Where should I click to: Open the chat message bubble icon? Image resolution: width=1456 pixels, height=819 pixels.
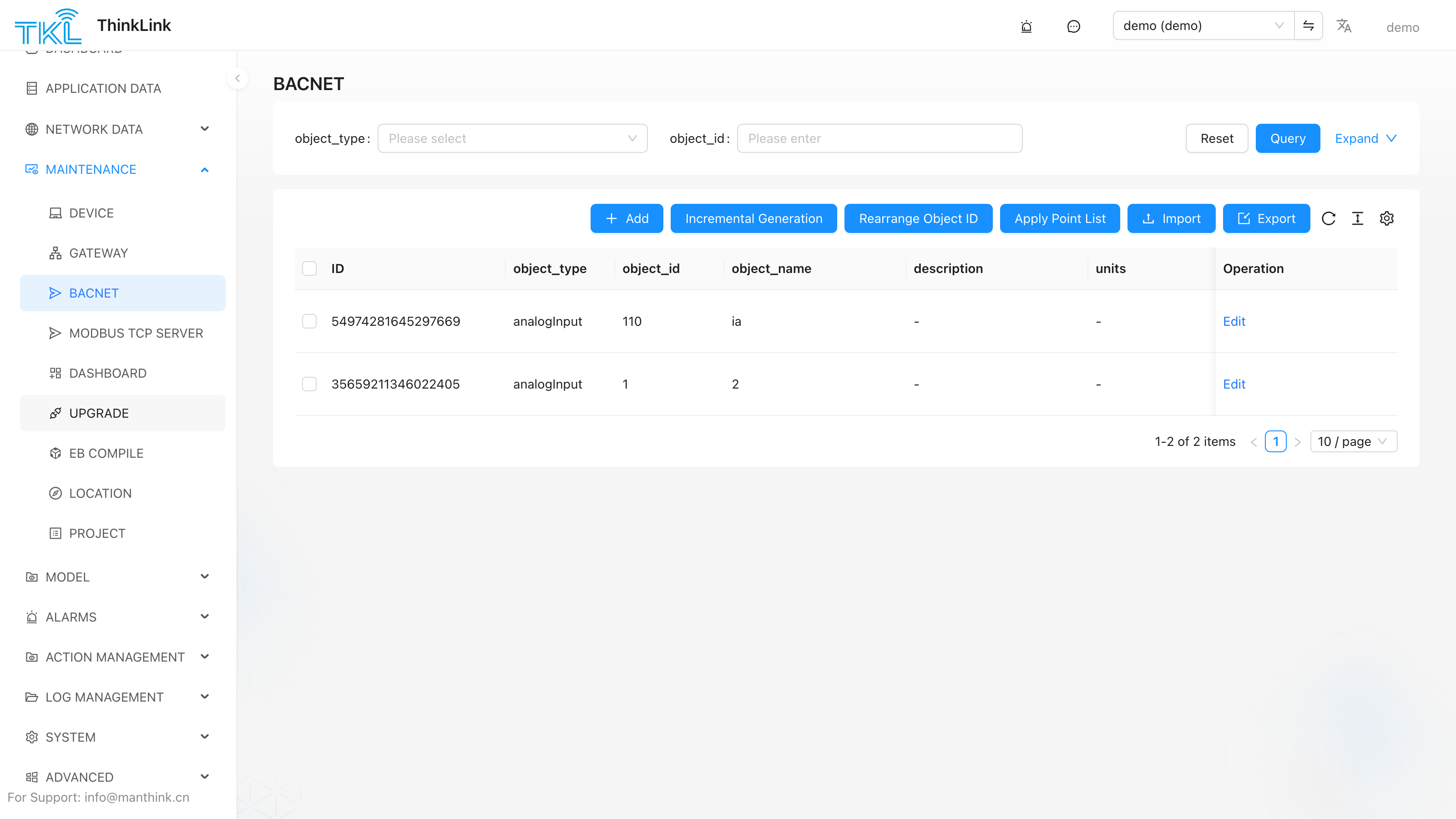pos(1073,26)
